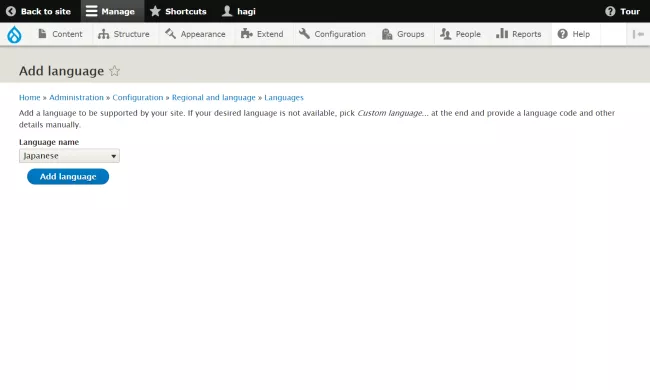Open the hagi user tab

coord(239,11)
